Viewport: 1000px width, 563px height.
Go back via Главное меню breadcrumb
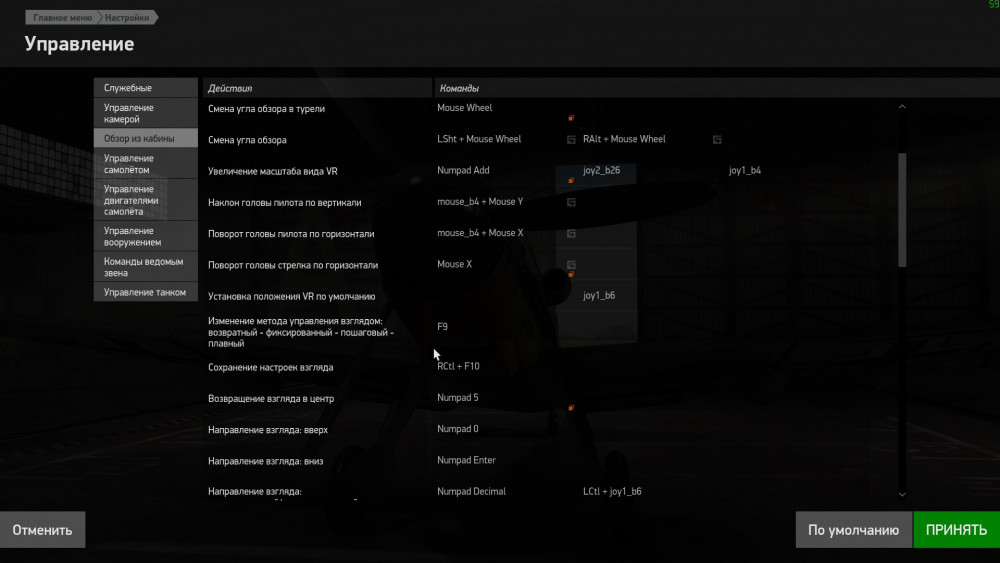tap(62, 18)
